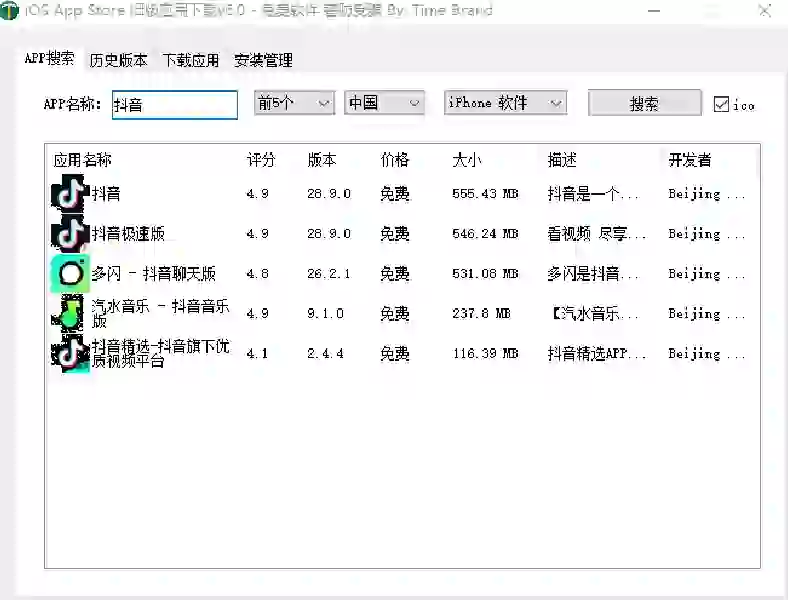Click description 看视频 尽享... cell

tap(597, 234)
